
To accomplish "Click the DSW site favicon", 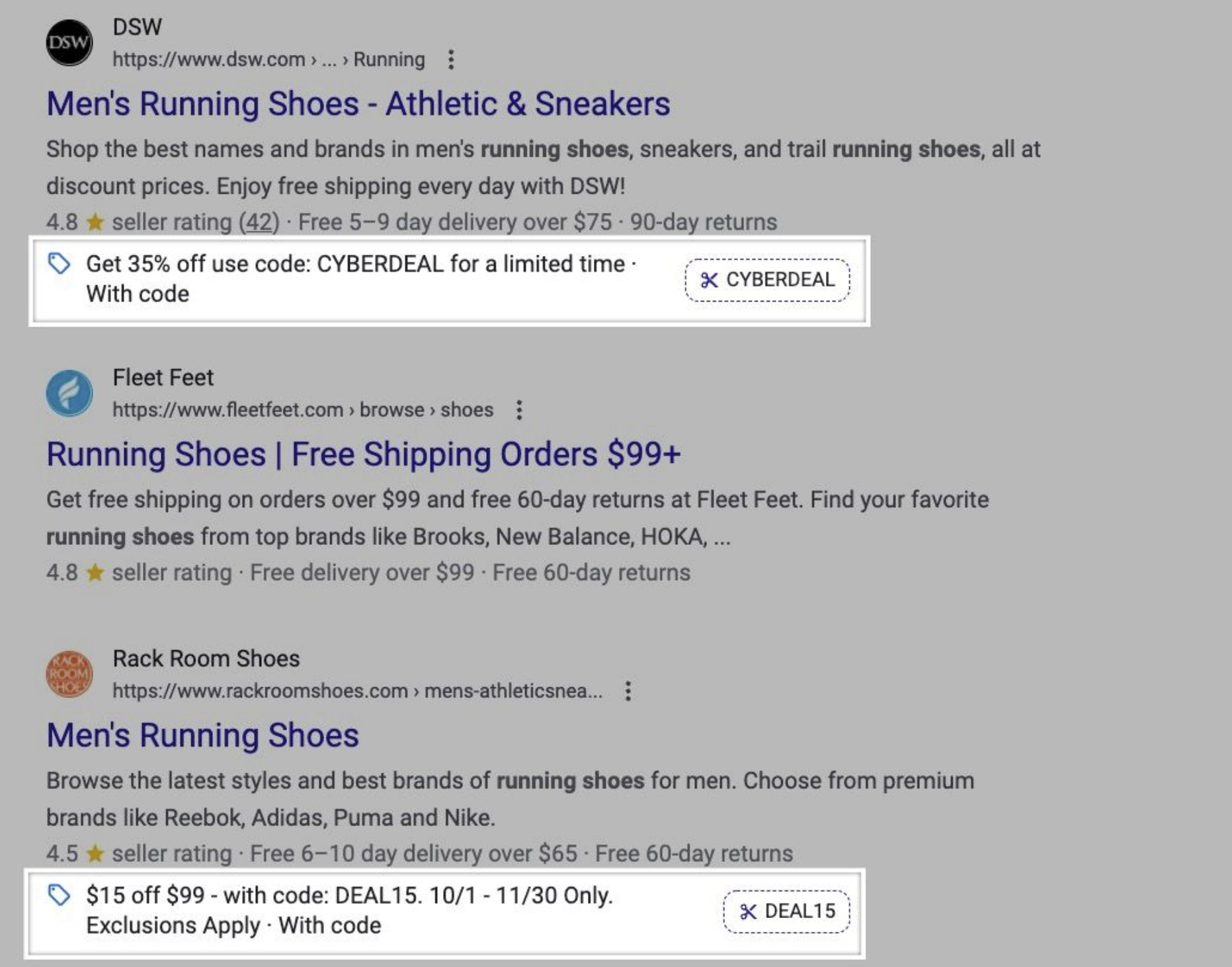I will [69, 42].
